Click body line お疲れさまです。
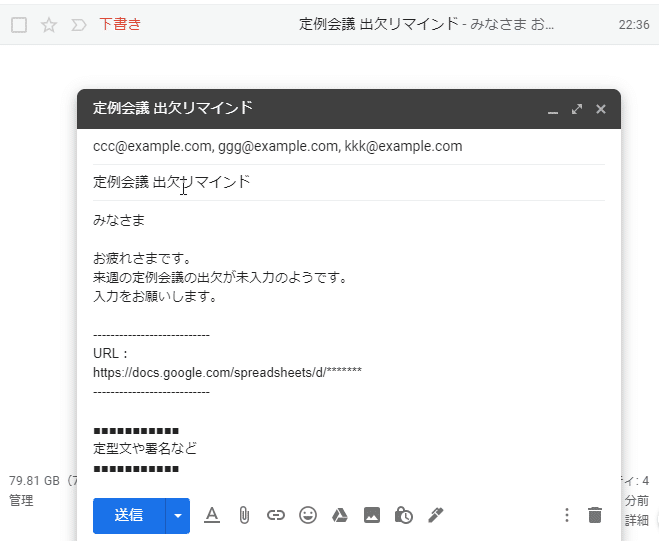The height and width of the screenshot is (541, 659). (142, 258)
